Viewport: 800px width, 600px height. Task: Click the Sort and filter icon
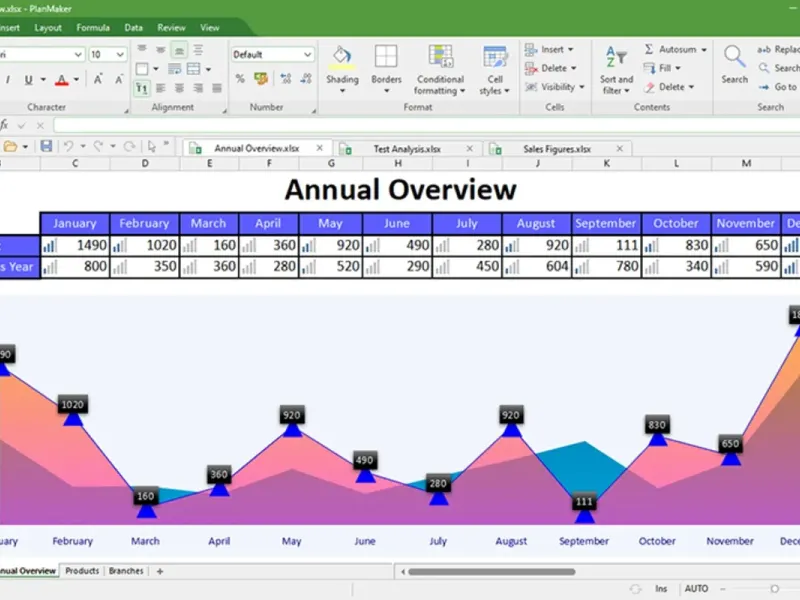click(x=616, y=57)
